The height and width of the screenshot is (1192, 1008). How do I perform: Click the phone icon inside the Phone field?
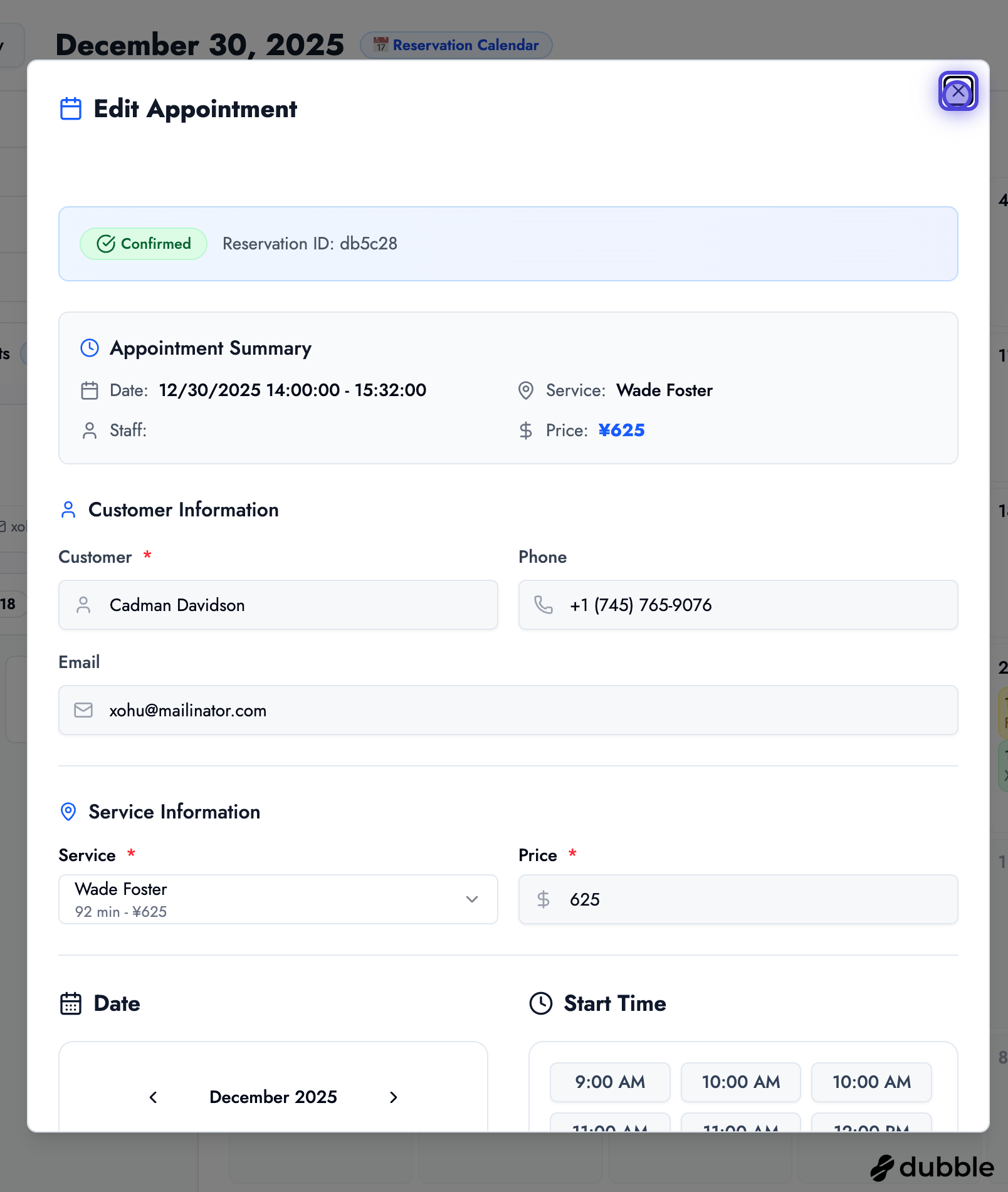pos(543,605)
